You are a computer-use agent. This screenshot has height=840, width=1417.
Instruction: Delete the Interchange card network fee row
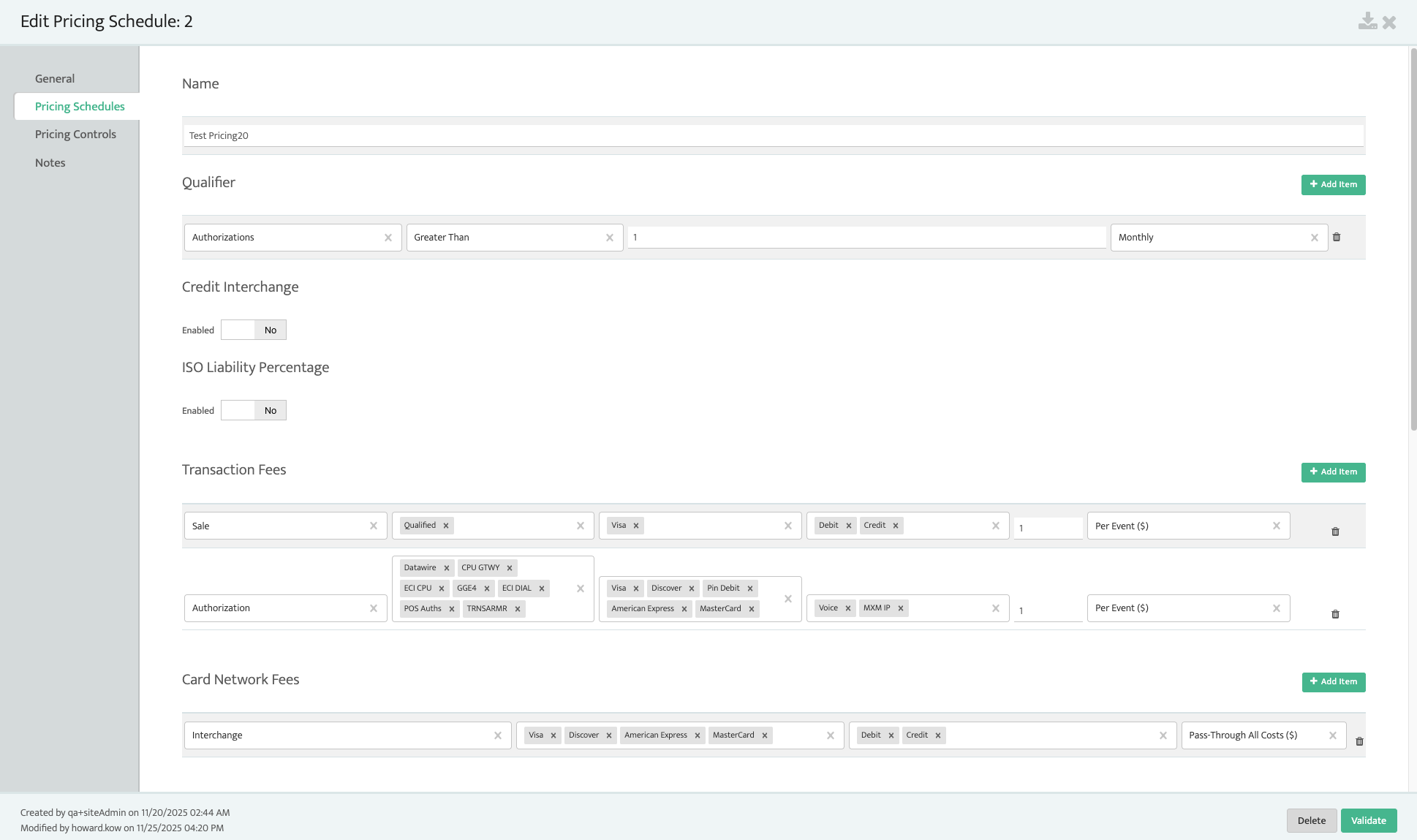coord(1359,741)
